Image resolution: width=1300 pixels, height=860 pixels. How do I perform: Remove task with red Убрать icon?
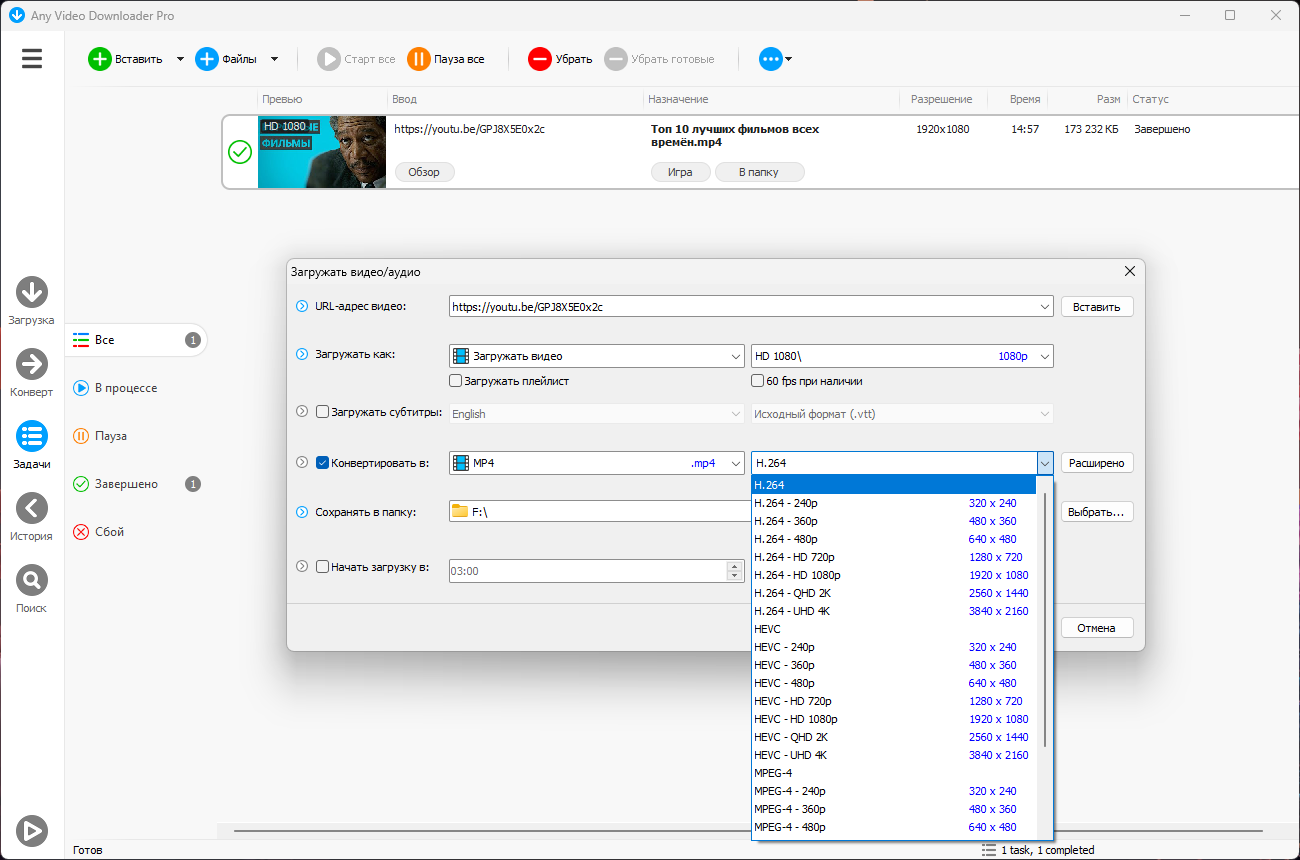click(x=540, y=59)
